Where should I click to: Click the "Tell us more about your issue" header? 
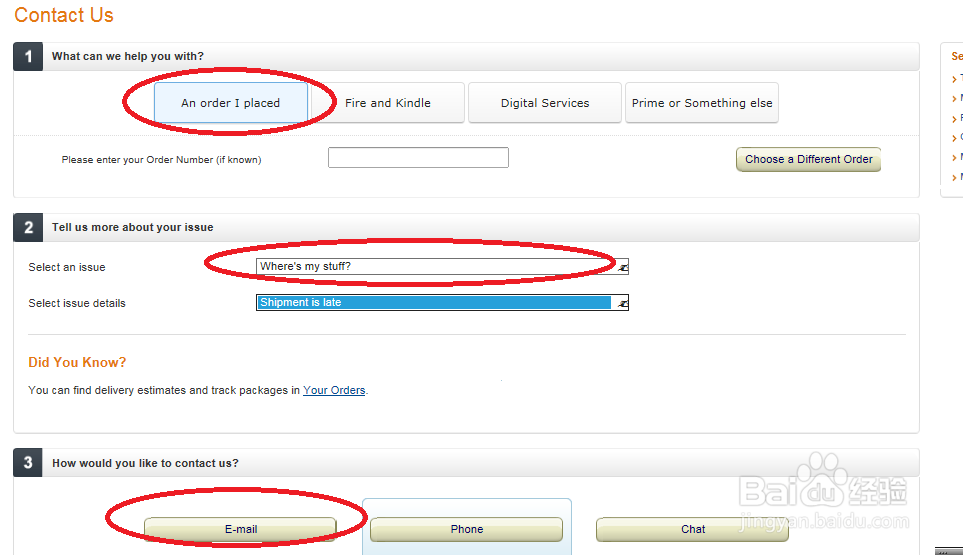point(132,227)
